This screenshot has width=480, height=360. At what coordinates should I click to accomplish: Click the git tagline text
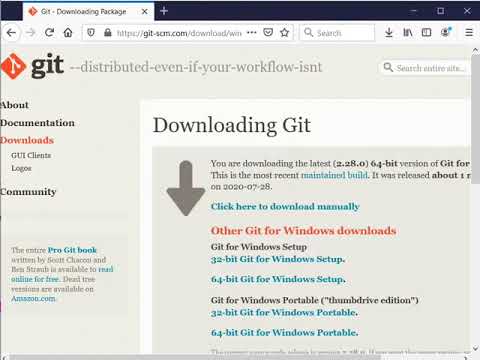(196, 67)
